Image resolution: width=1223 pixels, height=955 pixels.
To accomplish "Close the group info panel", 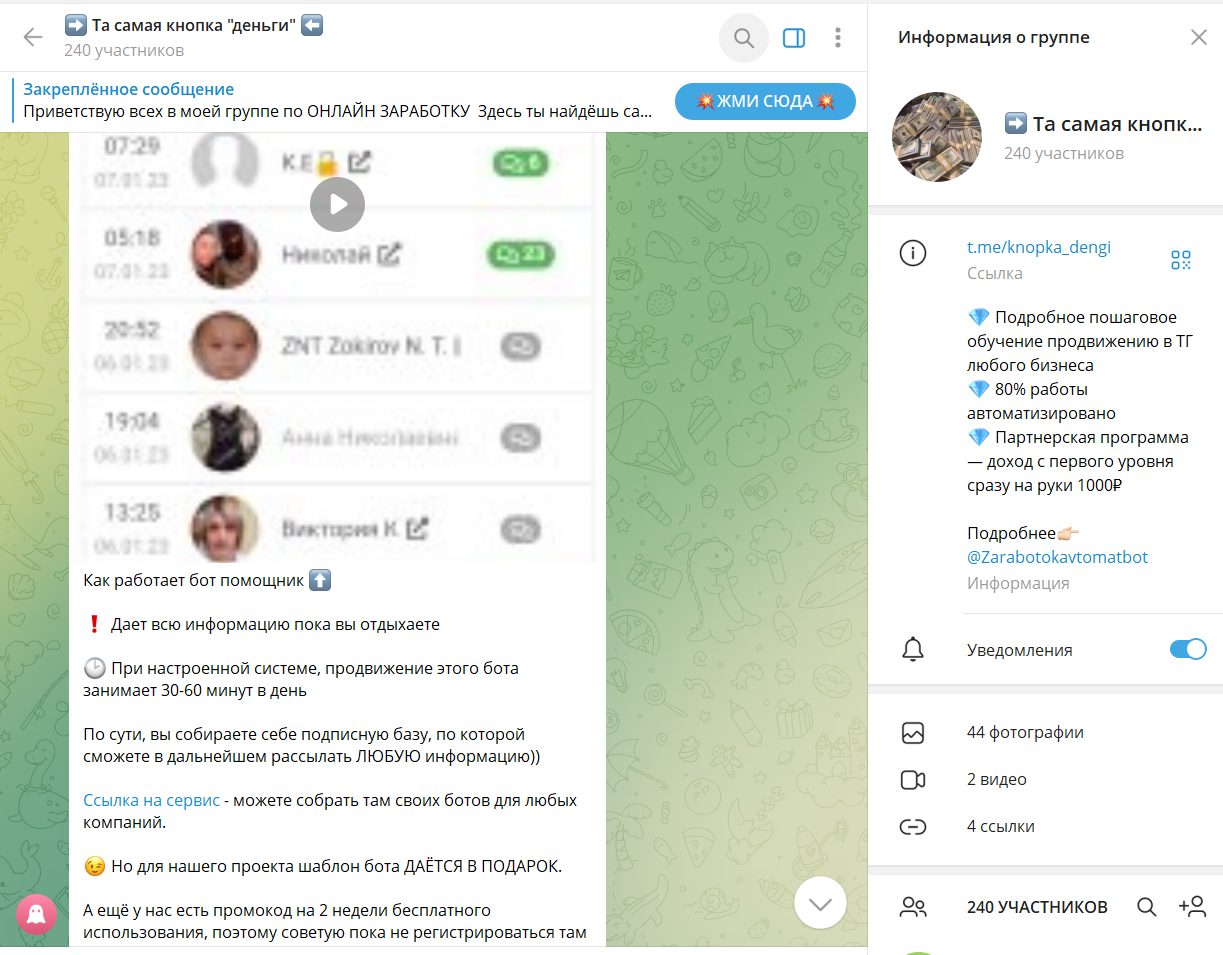I will [1198, 38].
